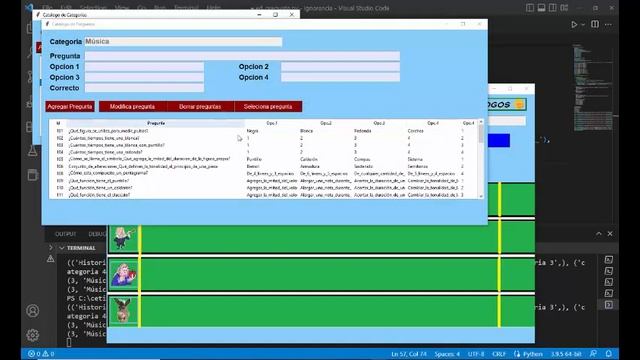Screen dimensions: 640x360
Task: Click into the Opcion 1 field
Action: [144, 67]
